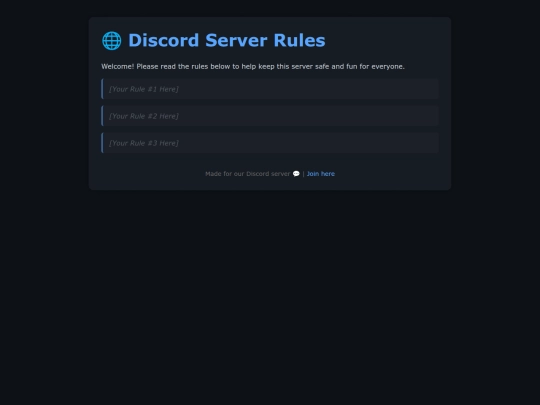Screen dimensions: 540x405
Task: Select the Rule #2 placeholder box
Action: pyautogui.click(x=270, y=116)
